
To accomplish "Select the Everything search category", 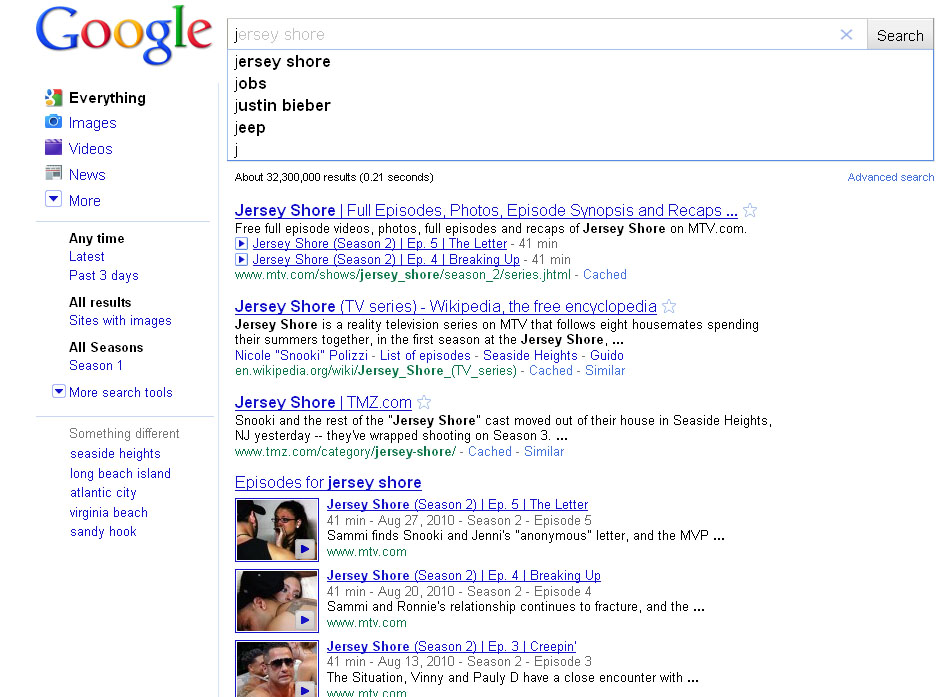I will point(107,98).
